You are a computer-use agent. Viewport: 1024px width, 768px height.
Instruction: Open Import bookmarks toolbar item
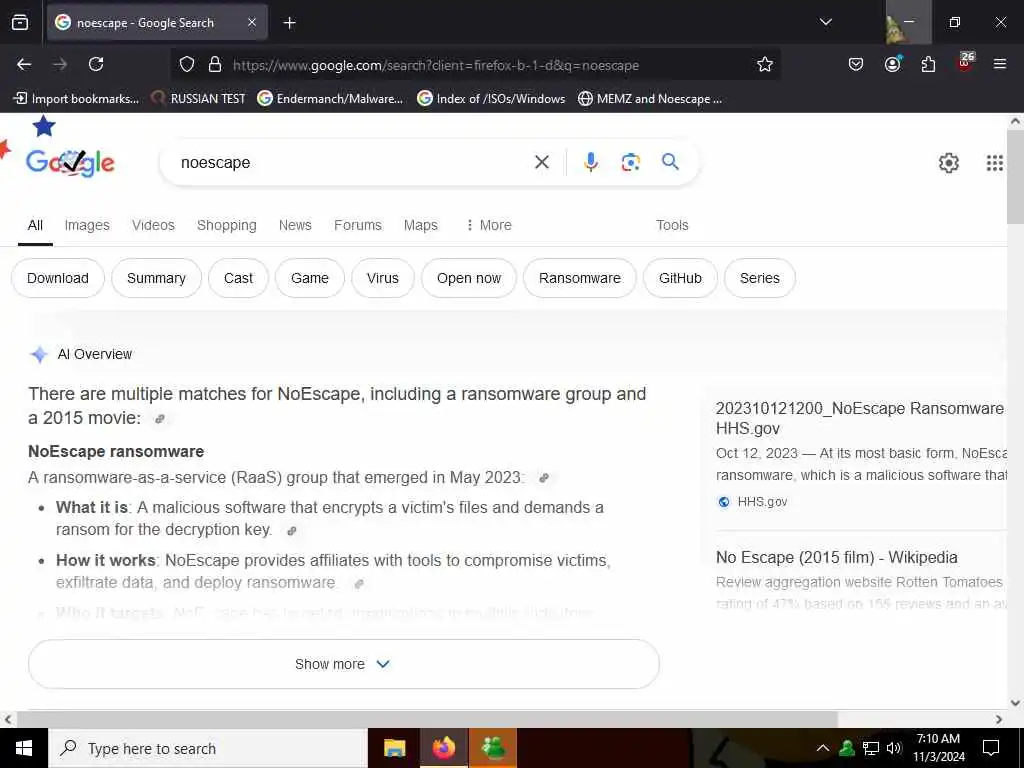tap(76, 99)
